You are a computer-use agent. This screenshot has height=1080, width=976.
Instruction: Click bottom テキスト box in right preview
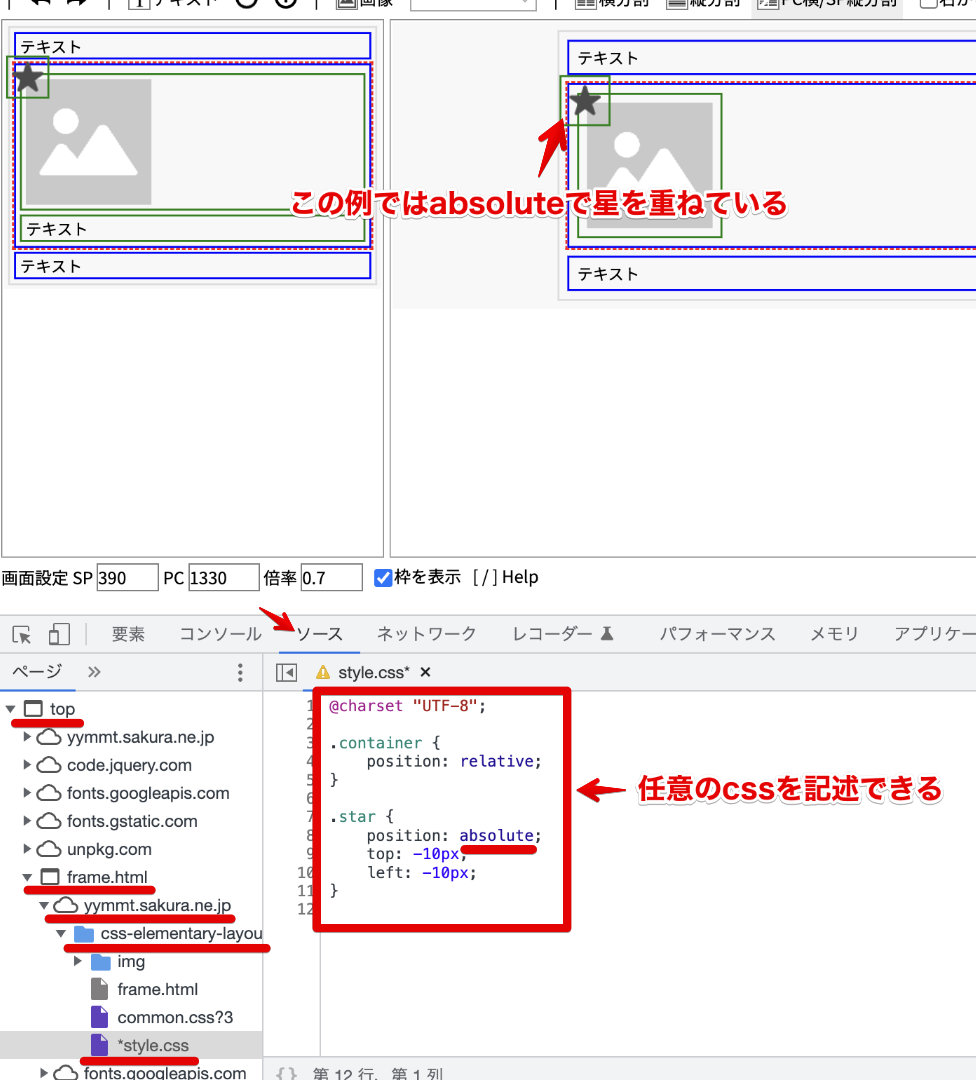[x=771, y=274]
